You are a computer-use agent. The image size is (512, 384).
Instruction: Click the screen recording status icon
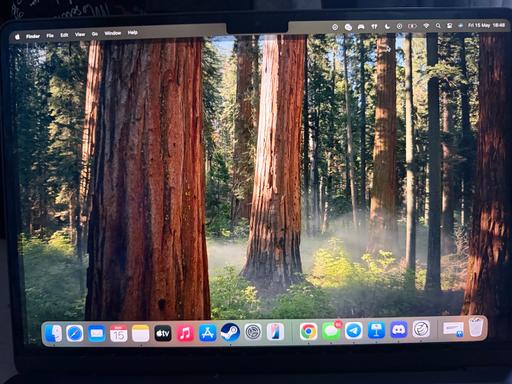(399, 26)
